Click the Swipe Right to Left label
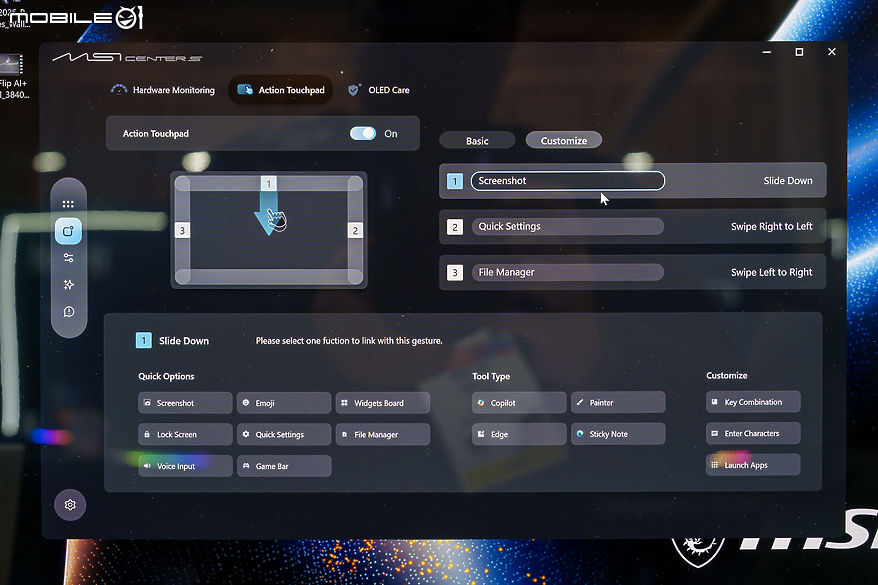This screenshot has width=878, height=585. coord(772,226)
